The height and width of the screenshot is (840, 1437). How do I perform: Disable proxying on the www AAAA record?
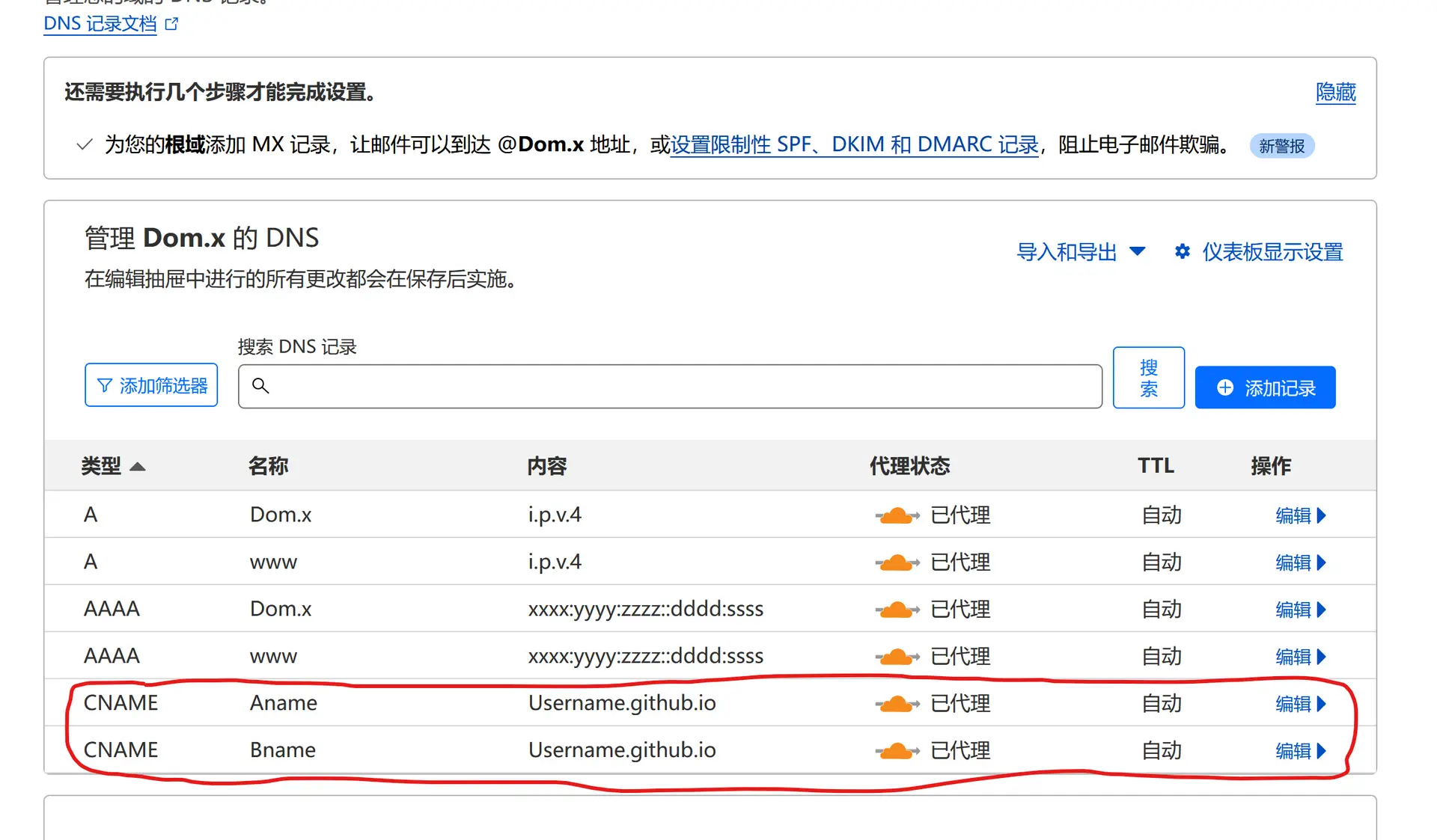[x=896, y=655]
